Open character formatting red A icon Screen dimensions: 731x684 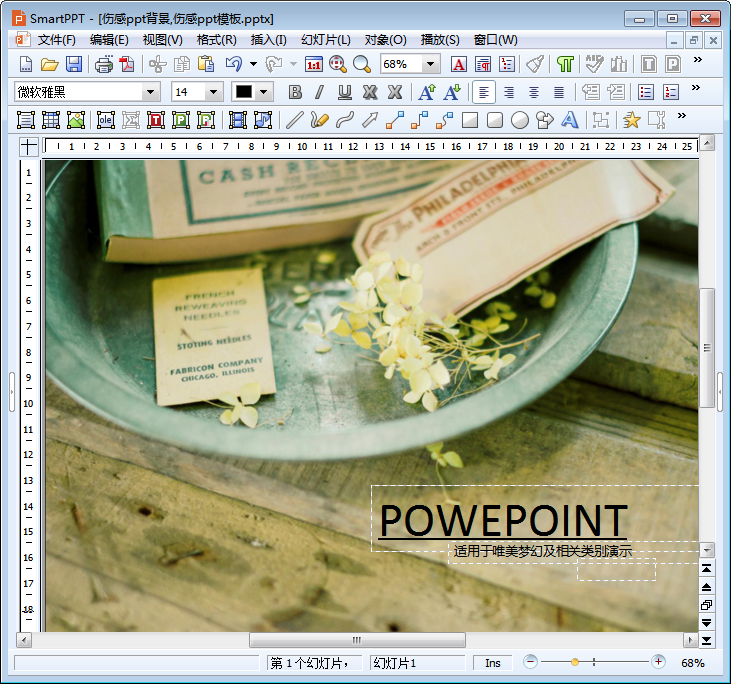tap(459, 64)
